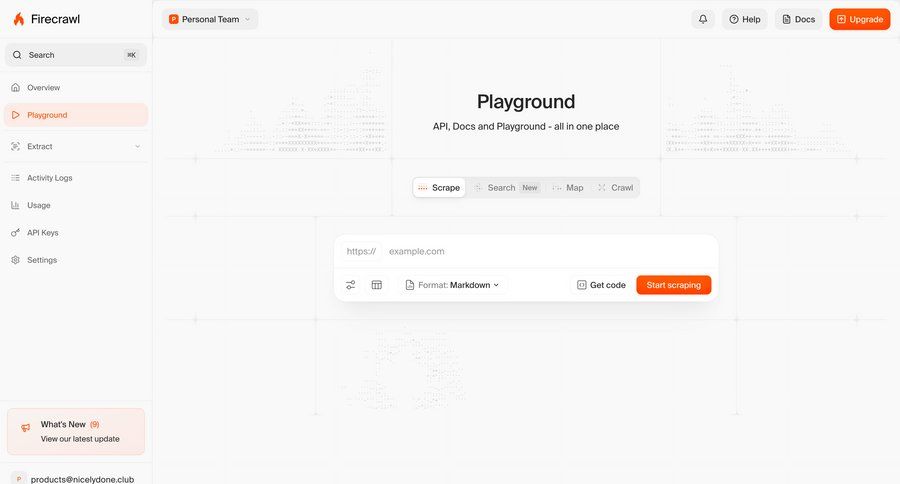Click the Upgrade button
900x484 pixels.
tap(859, 19)
